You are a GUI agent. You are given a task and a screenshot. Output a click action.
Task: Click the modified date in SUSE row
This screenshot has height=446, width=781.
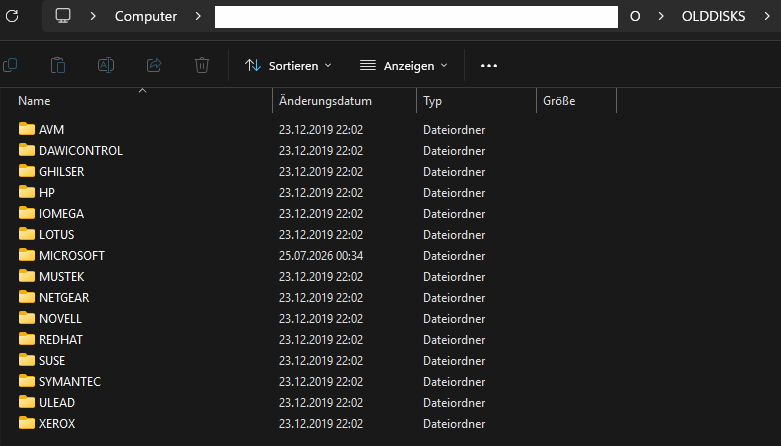(x=321, y=360)
